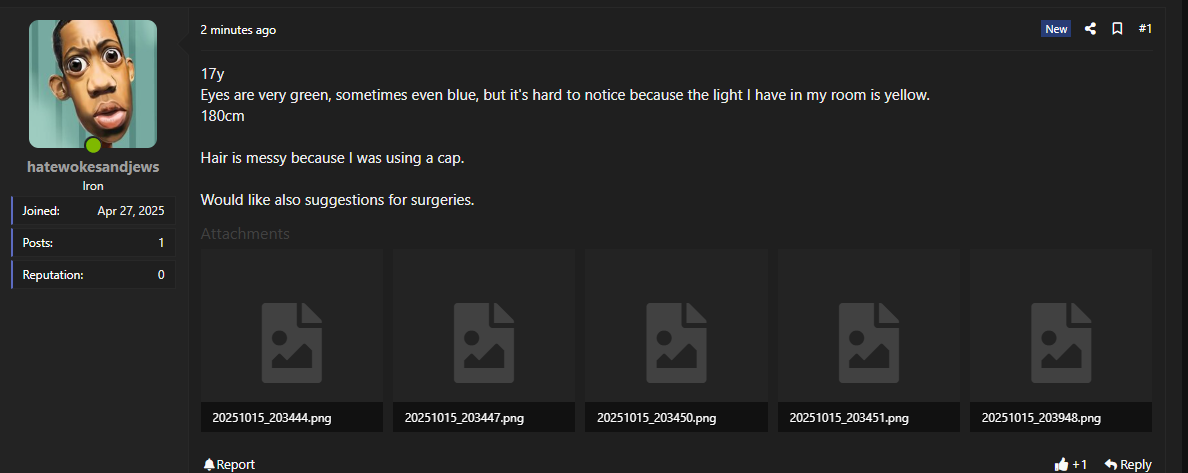This screenshot has height=473, width=1188.
Task: Click the Joined date row
Action: pos(94,211)
